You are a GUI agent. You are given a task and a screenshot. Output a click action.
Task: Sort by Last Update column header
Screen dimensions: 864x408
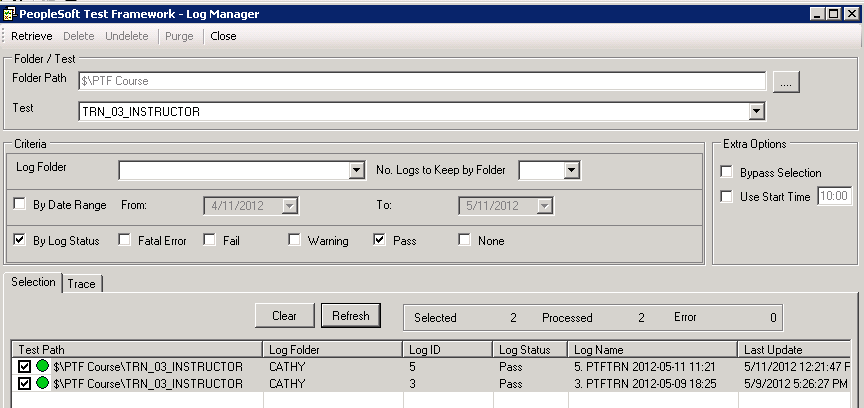[x=795, y=350]
